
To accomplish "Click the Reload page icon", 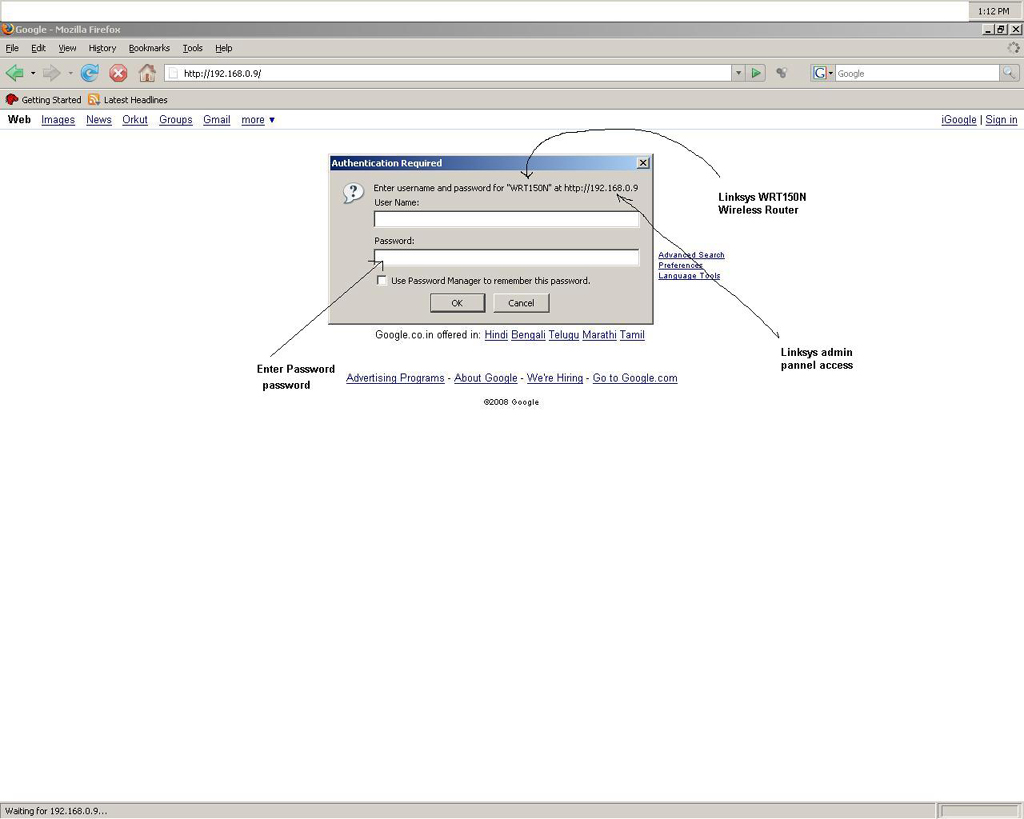I will click(x=90, y=73).
